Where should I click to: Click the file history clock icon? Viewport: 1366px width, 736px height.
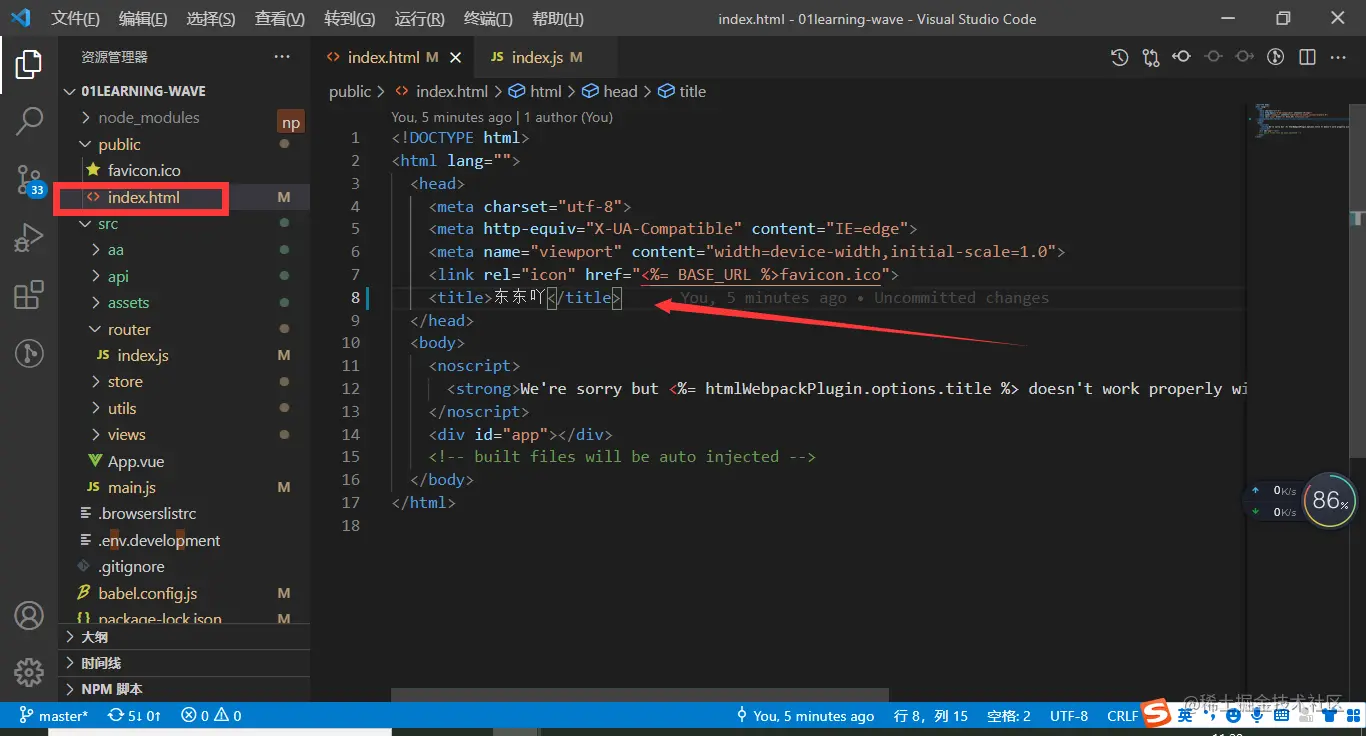coord(1120,57)
